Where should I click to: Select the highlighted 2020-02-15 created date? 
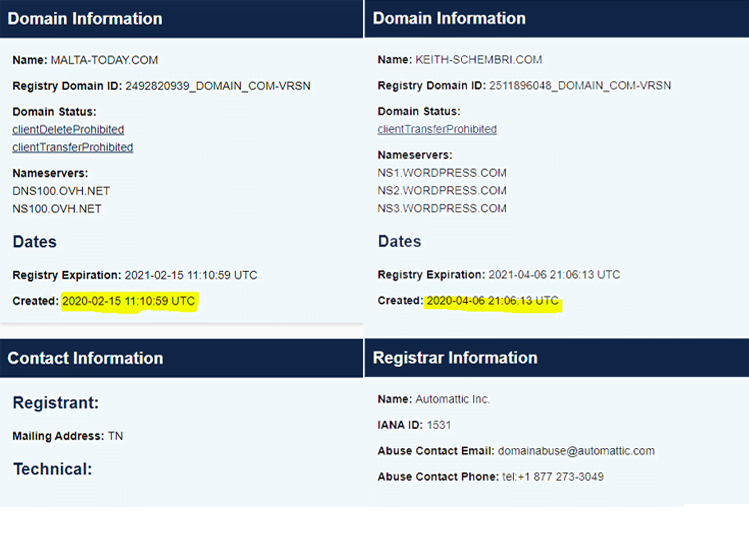[x=129, y=301]
